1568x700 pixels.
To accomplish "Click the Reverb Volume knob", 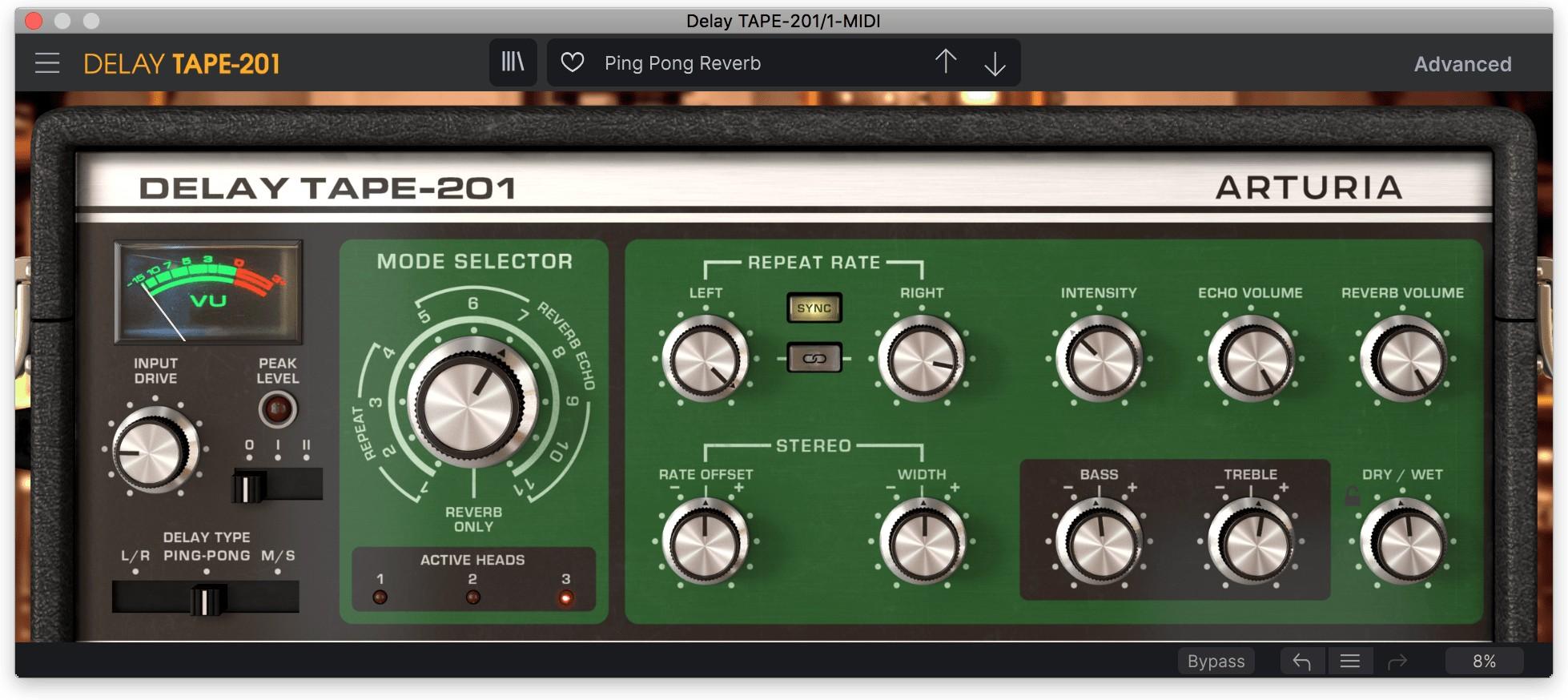I will coord(1403,360).
